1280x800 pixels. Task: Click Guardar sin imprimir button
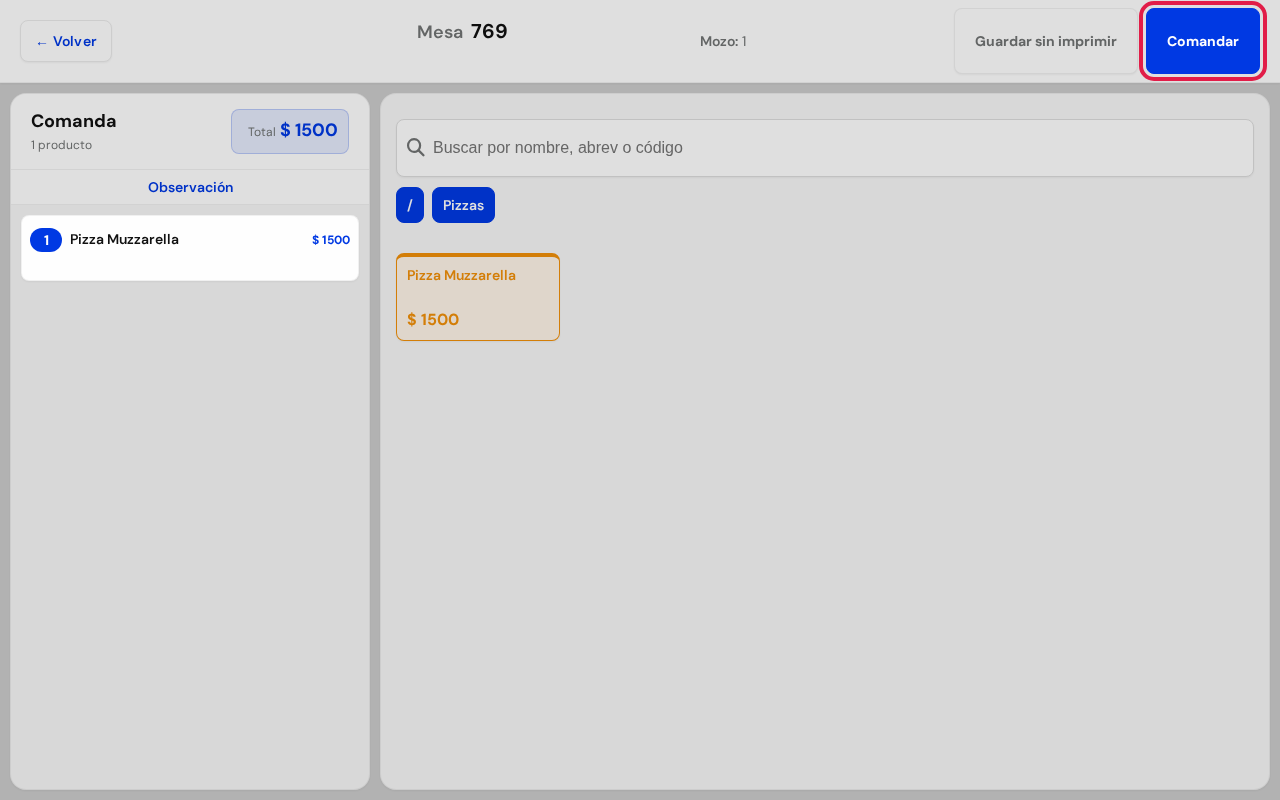coord(1046,41)
